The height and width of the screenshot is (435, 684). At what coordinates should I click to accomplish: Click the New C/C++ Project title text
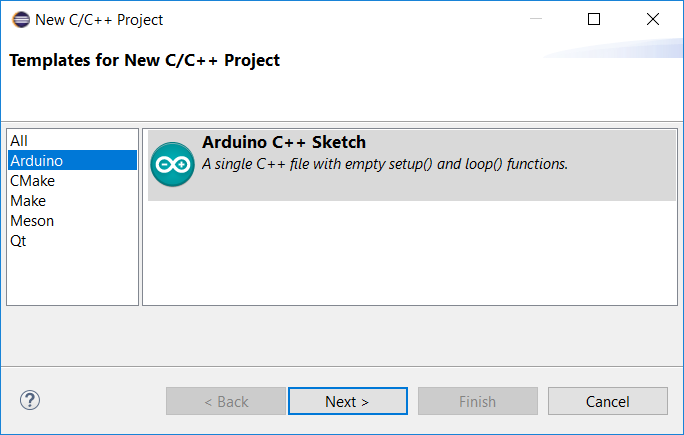click(99, 20)
